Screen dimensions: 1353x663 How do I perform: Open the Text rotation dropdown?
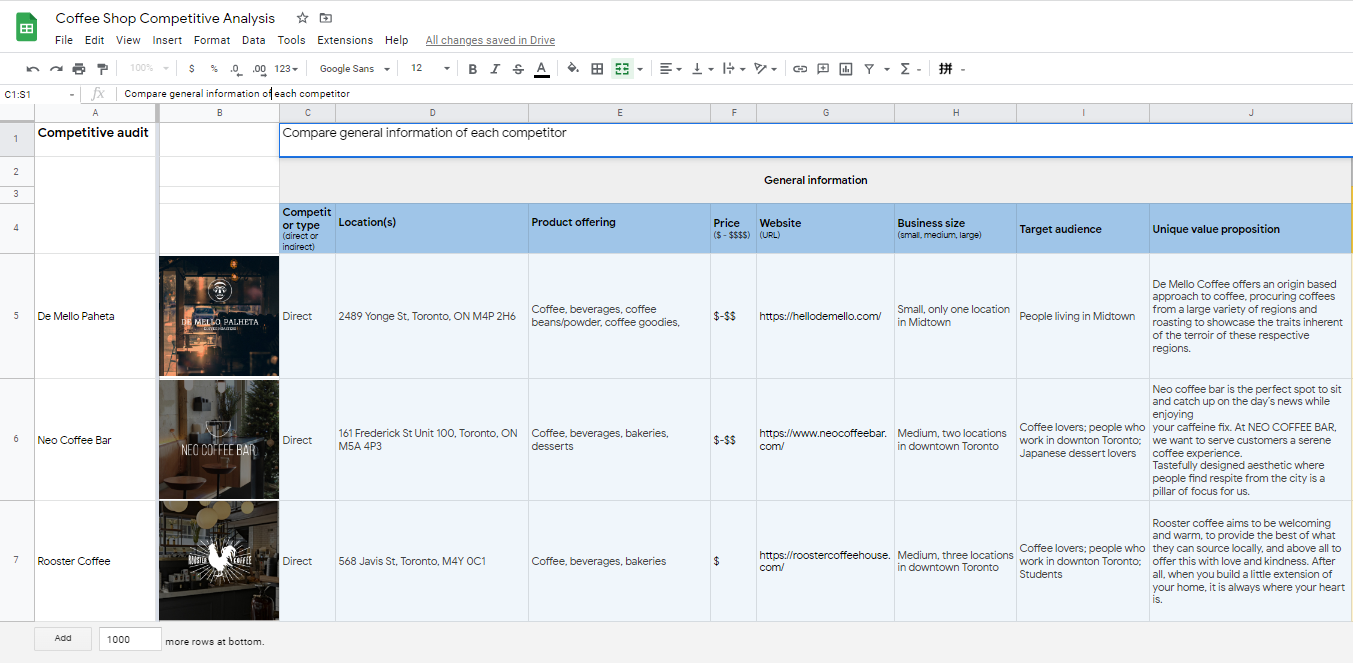click(x=766, y=69)
